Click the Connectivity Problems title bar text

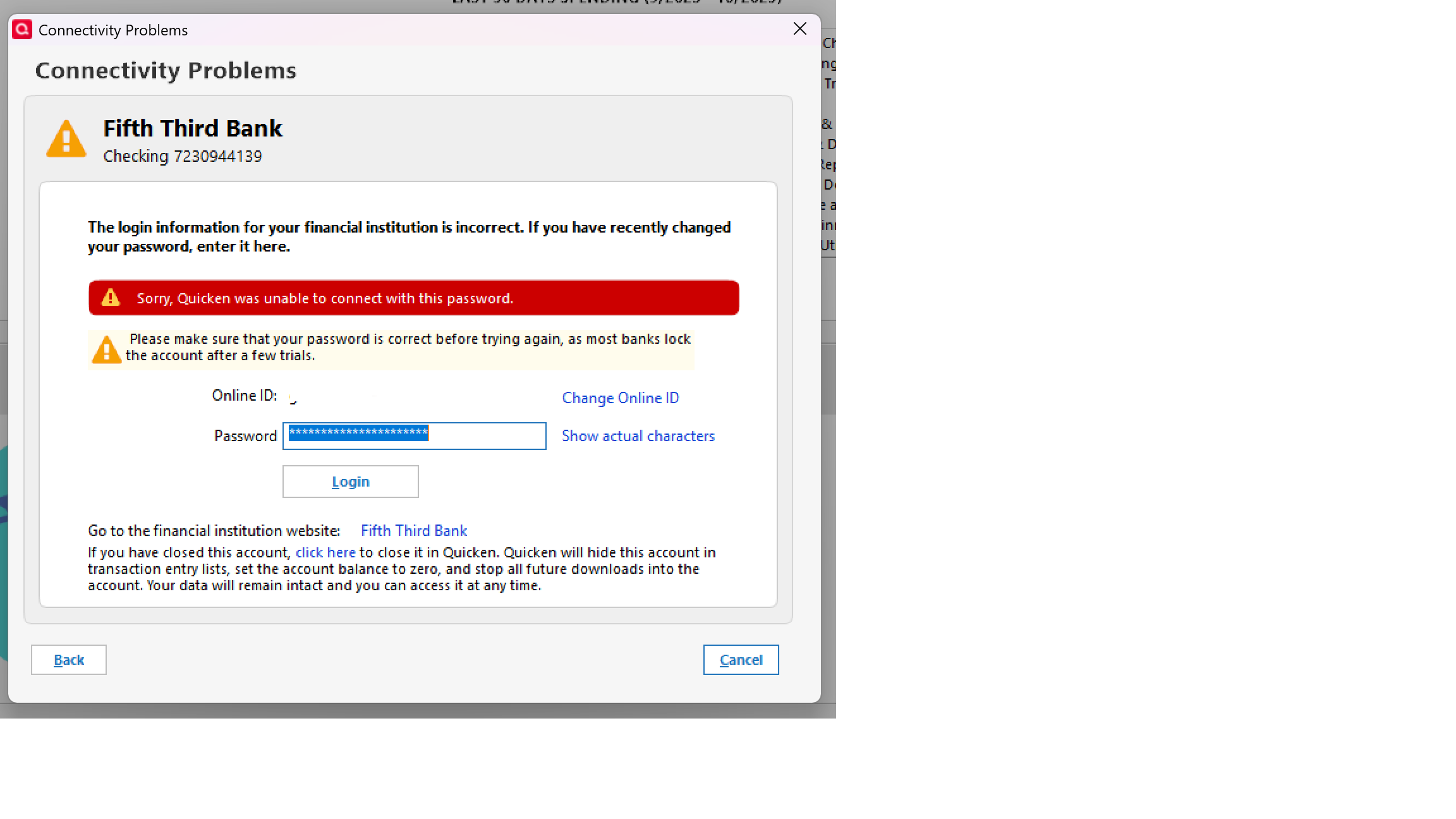(x=113, y=30)
